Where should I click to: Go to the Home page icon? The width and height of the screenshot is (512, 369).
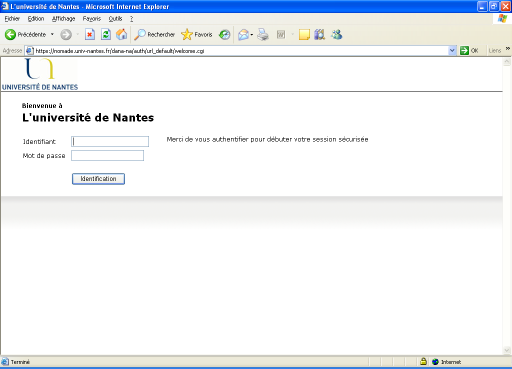(x=122, y=34)
